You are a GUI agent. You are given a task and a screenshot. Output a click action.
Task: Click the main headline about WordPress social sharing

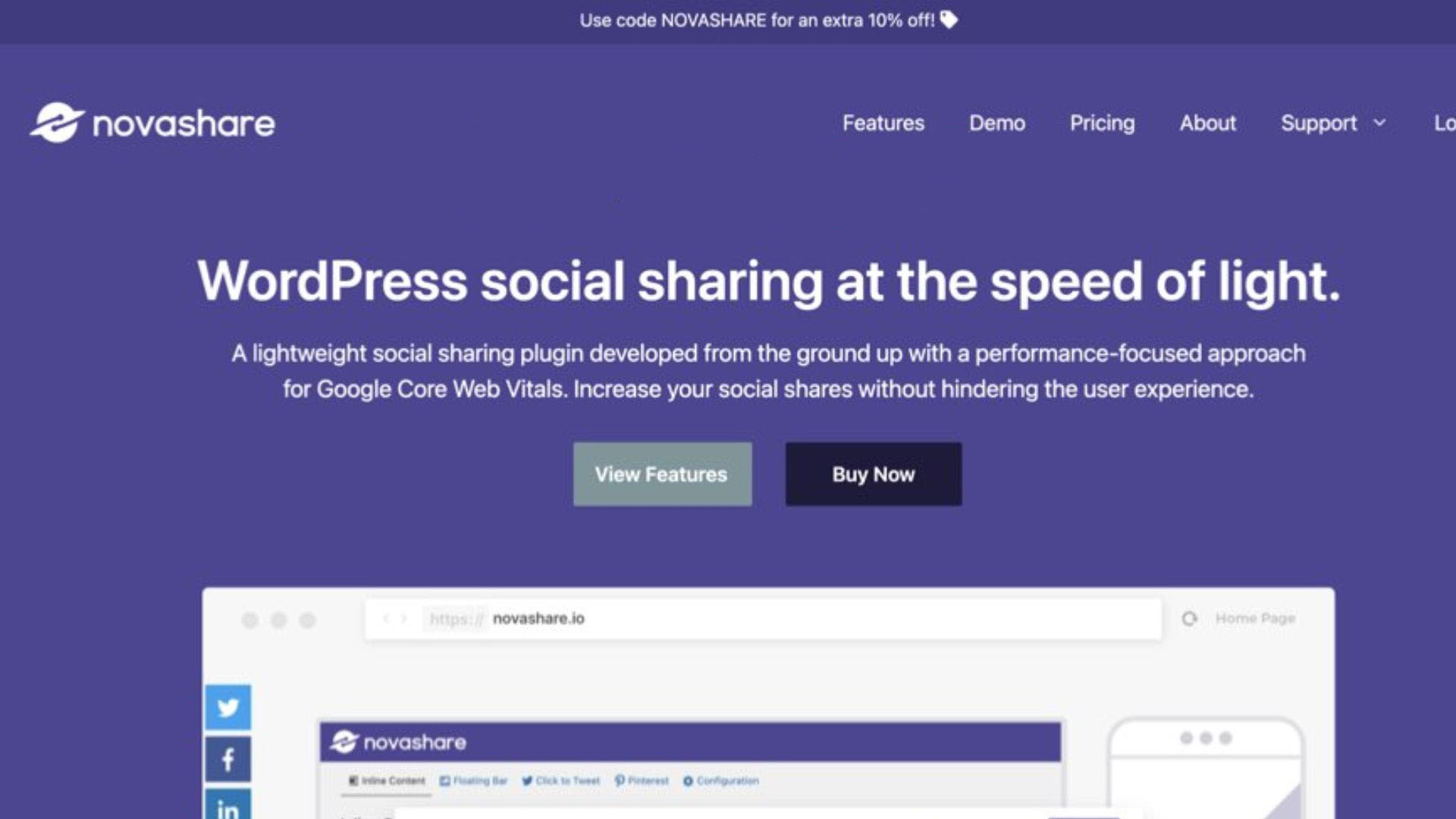point(768,281)
